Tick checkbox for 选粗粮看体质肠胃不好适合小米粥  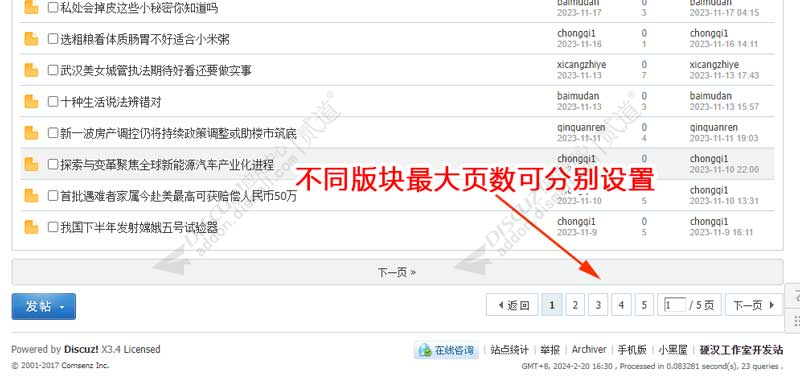[53, 39]
